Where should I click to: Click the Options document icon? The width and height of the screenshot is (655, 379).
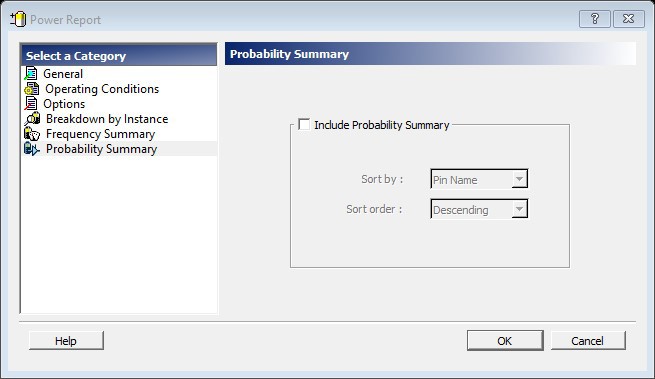[31, 104]
